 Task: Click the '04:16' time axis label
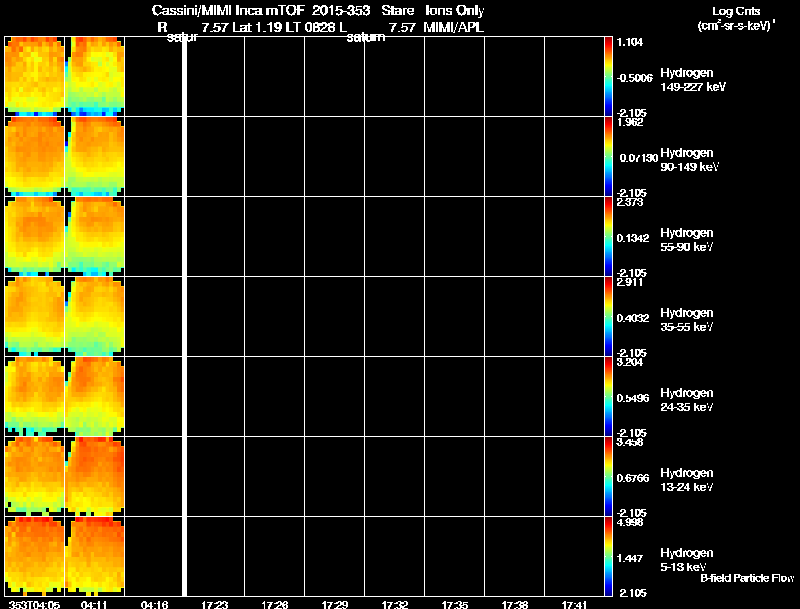154,604
